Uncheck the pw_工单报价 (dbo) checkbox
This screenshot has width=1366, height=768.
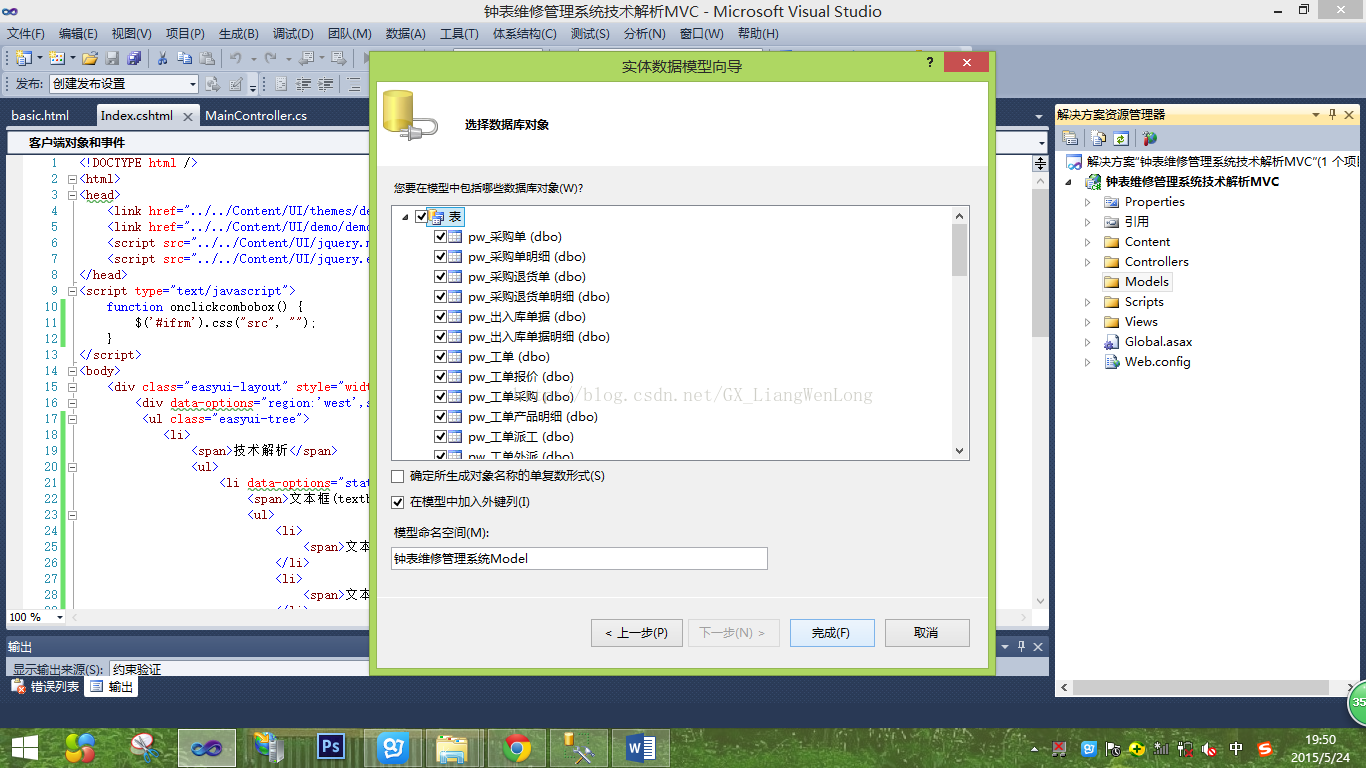click(x=440, y=377)
